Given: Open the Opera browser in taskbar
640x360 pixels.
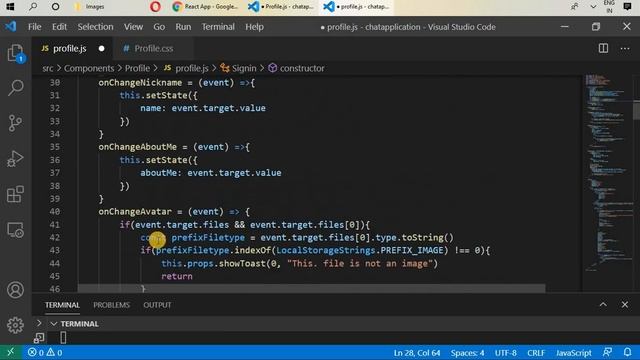Looking at the screenshot, I should coord(155,7).
